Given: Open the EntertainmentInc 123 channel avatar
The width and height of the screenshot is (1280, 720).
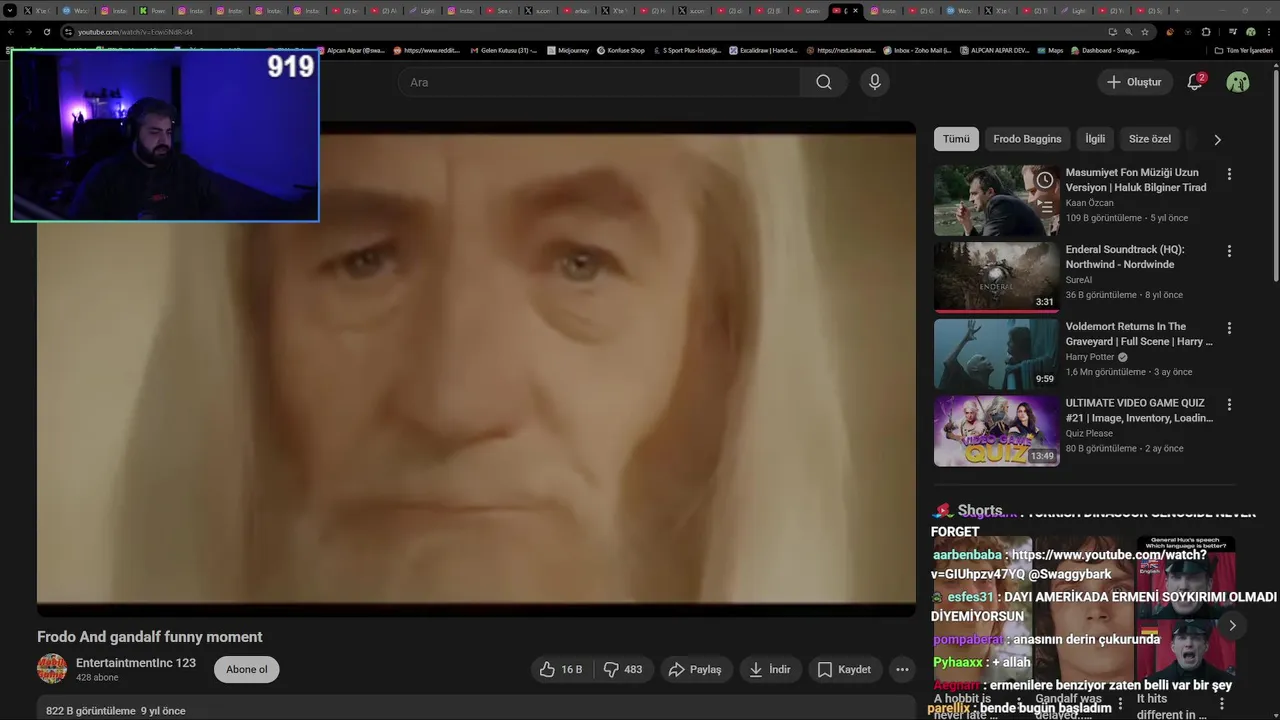Looking at the screenshot, I should click(x=52, y=669).
